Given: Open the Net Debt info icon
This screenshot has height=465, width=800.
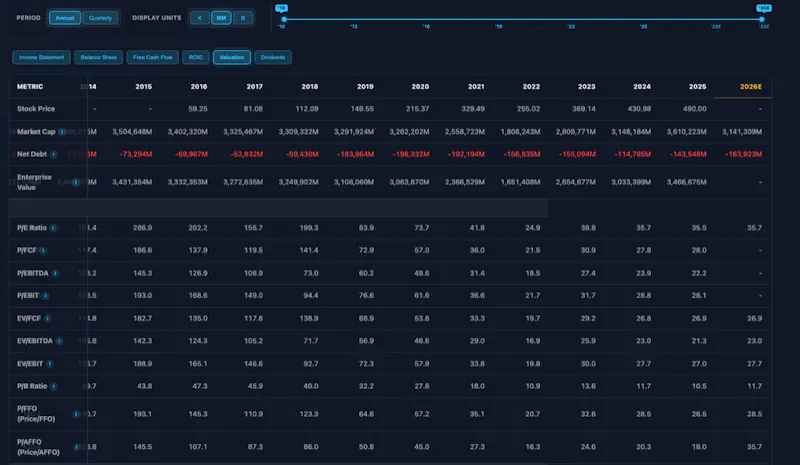Looking at the screenshot, I should [x=54, y=154].
